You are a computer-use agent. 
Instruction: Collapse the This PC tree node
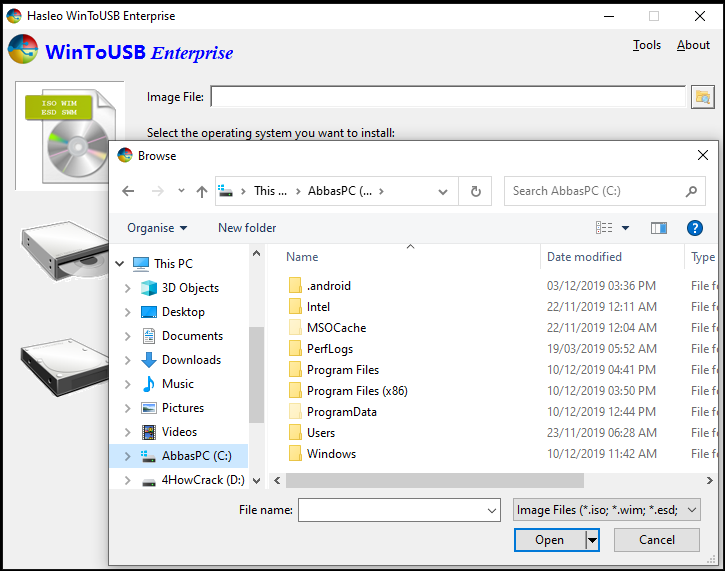point(120,264)
